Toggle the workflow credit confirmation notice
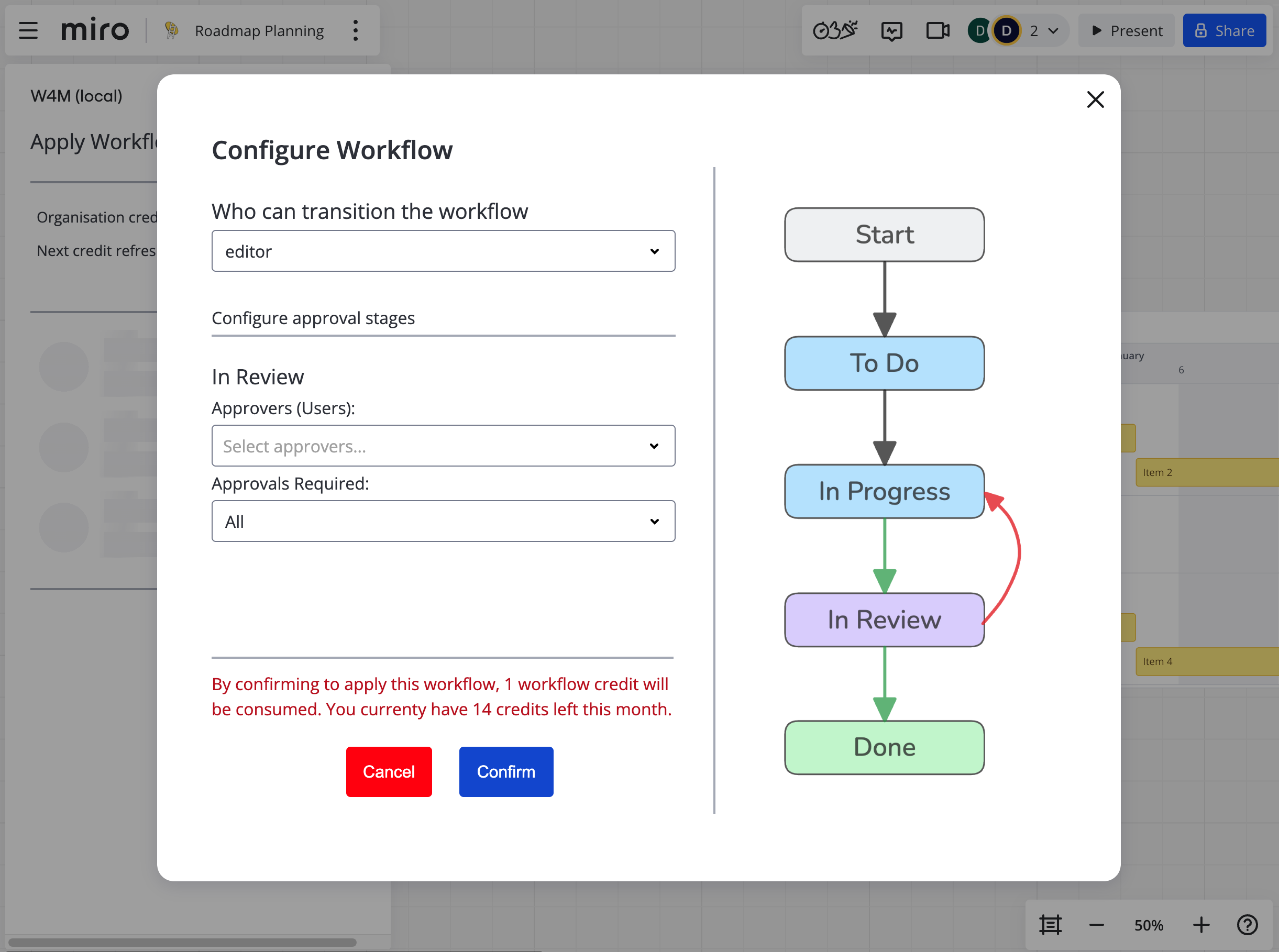This screenshot has height=952, width=1279. point(440,697)
